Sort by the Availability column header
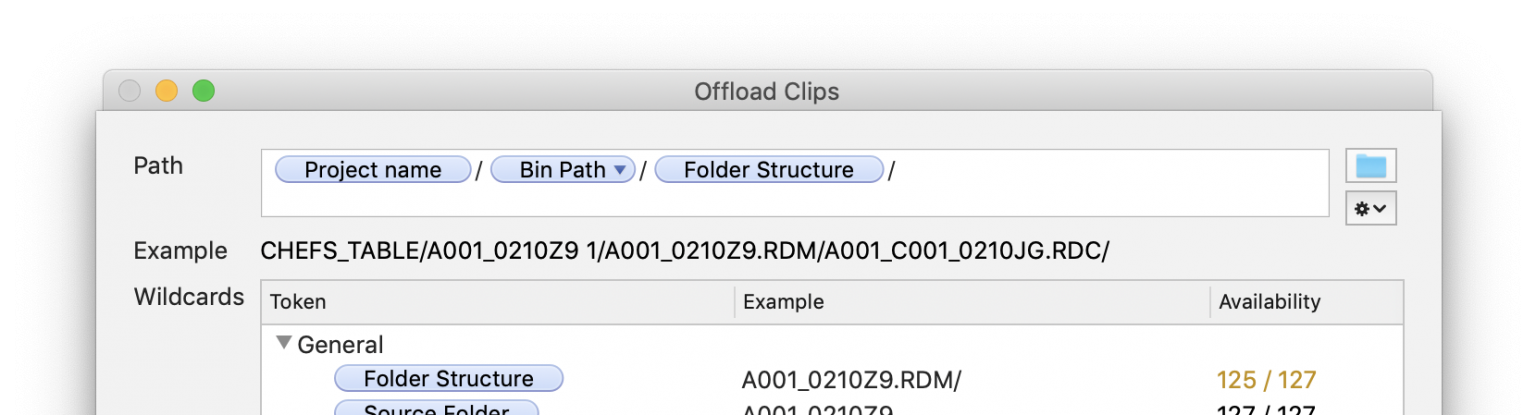1536x415 pixels. (1269, 302)
